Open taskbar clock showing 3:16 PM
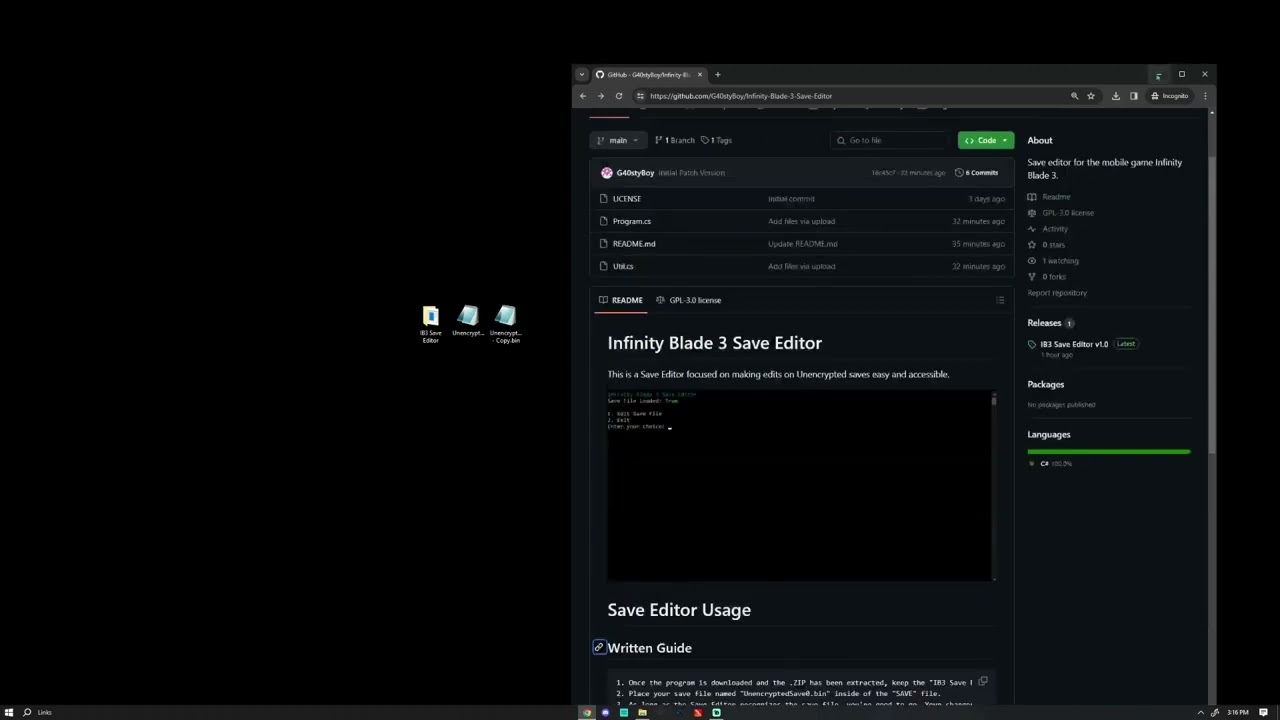Image resolution: width=1280 pixels, height=720 pixels. 1238,712
